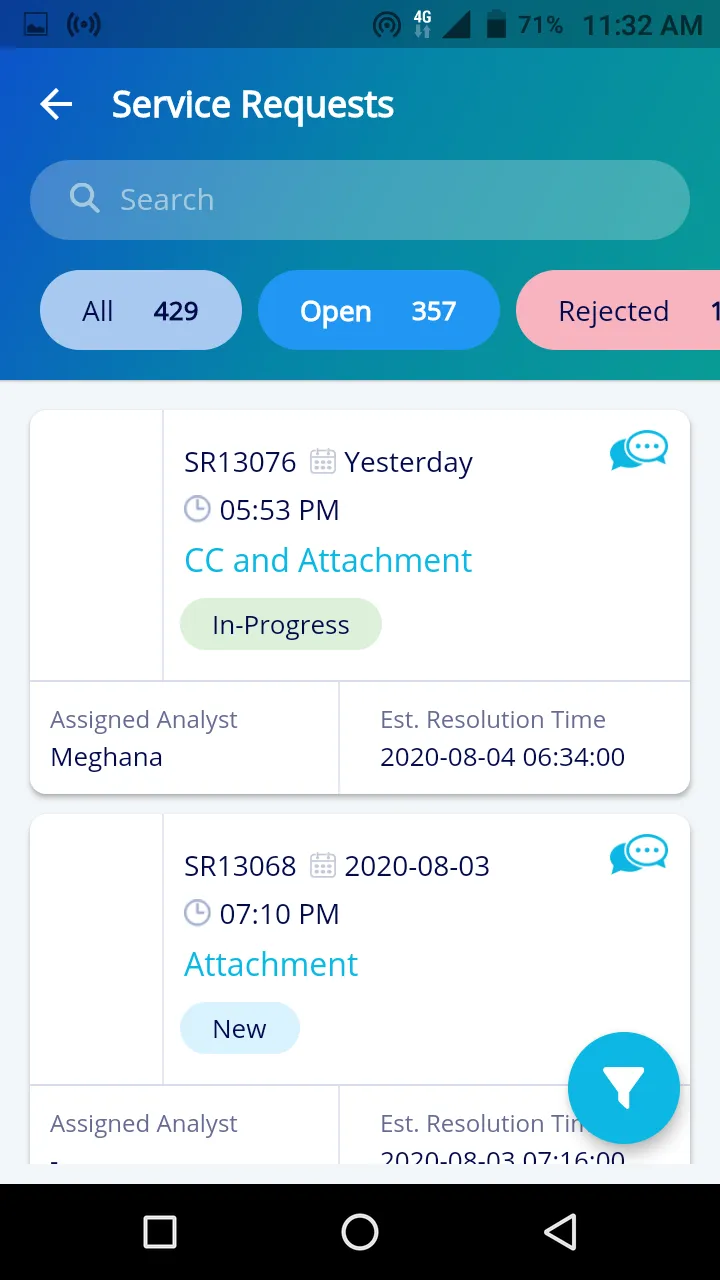The image size is (720, 1280).
Task: Tap the 2020-08-03 date text
Action: click(417, 866)
